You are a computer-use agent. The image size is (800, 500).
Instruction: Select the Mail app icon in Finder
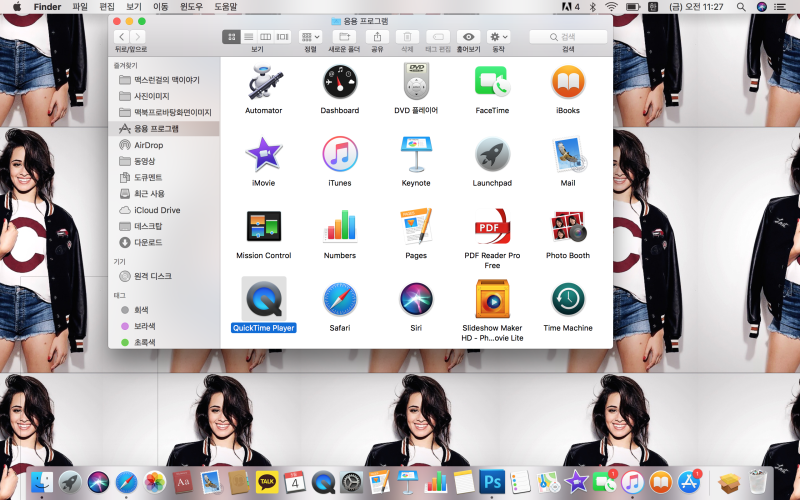[568, 154]
